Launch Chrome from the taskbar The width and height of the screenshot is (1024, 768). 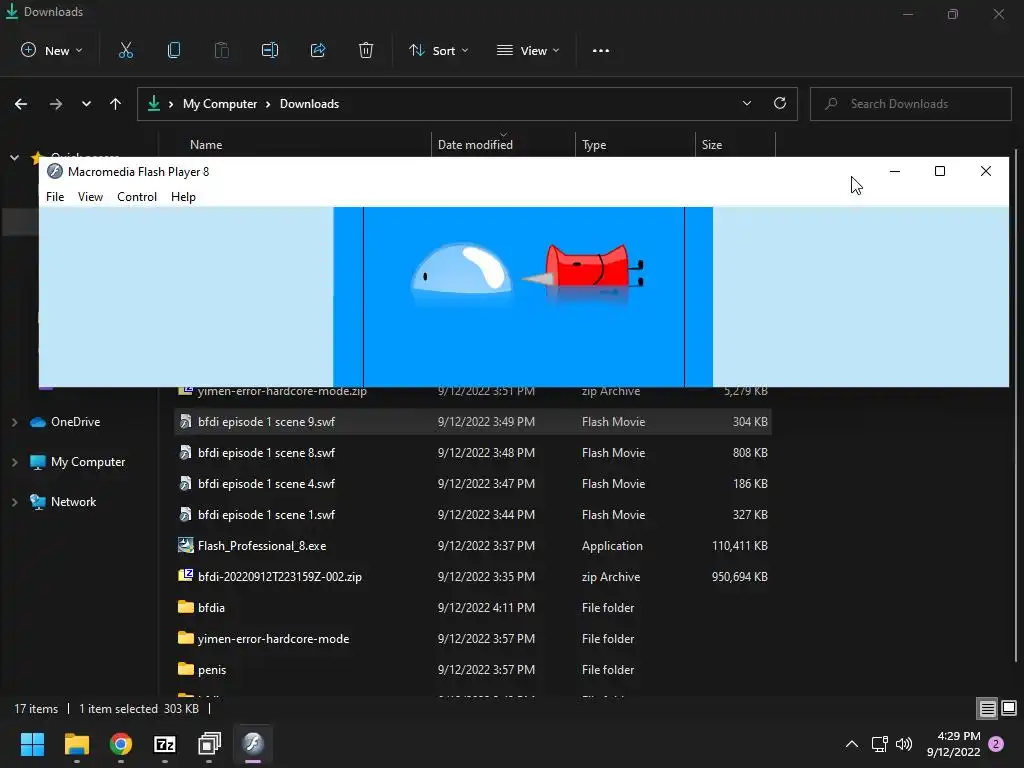click(x=121, y=744)
